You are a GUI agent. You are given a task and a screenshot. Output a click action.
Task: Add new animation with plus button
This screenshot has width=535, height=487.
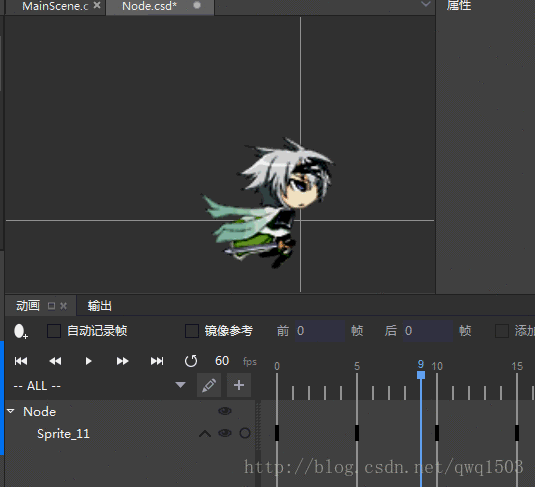coord(239,385)
